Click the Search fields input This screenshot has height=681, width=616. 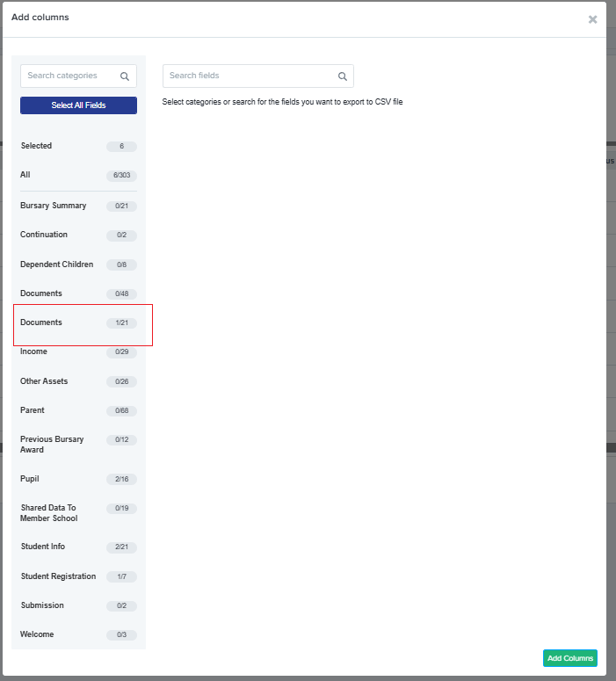pos(258,76)
